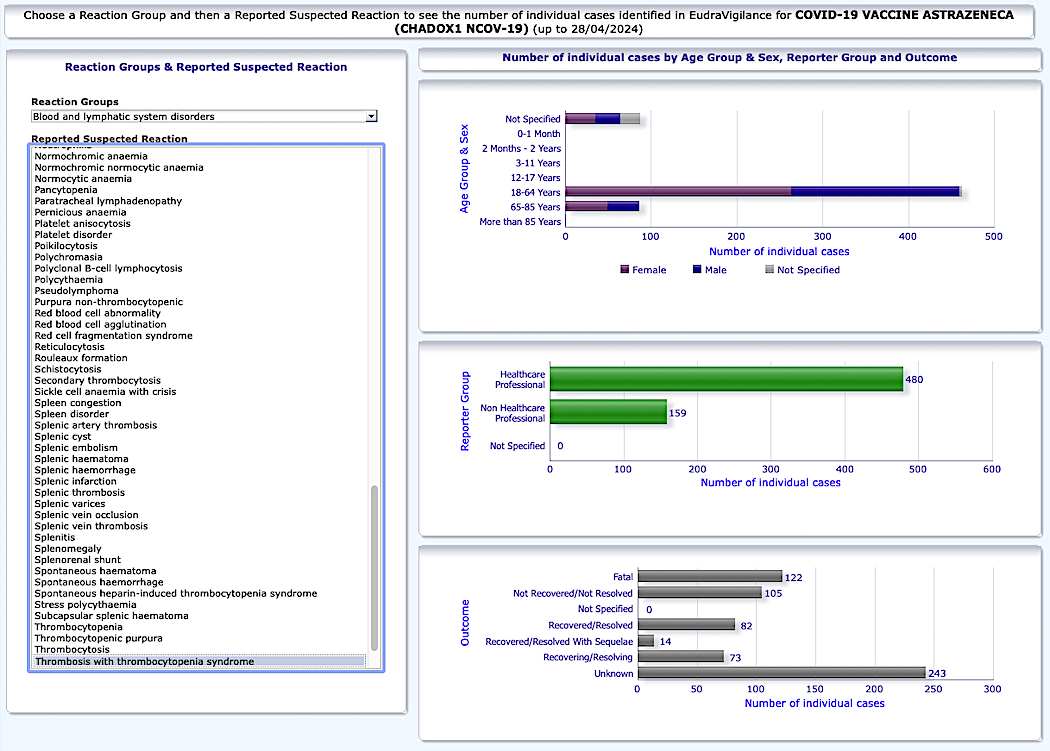Image resolution: width=1050 pixels, height=751 pixels.
Task: Select 'Normochromic anaemia' list entry
Action: [91, 156]
